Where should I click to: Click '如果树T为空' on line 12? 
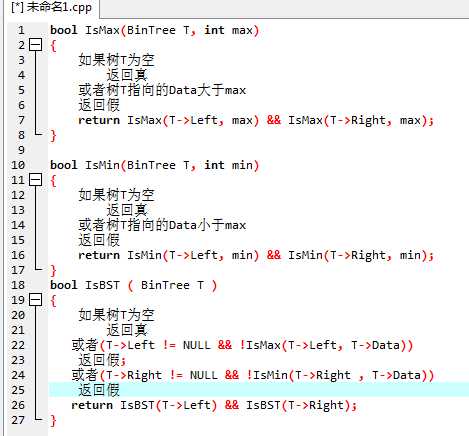tap(116, 195)
